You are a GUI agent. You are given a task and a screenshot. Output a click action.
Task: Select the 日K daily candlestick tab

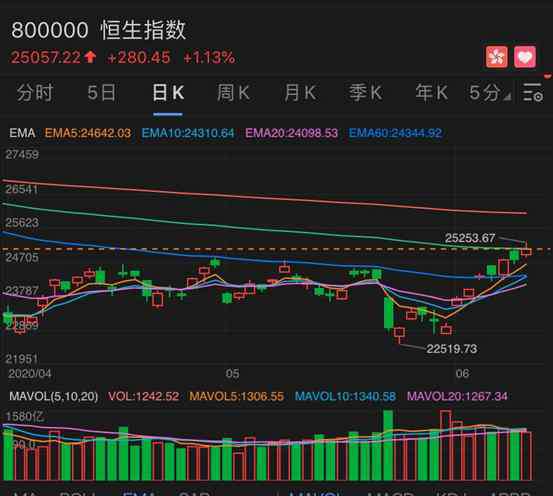[168, 93]
